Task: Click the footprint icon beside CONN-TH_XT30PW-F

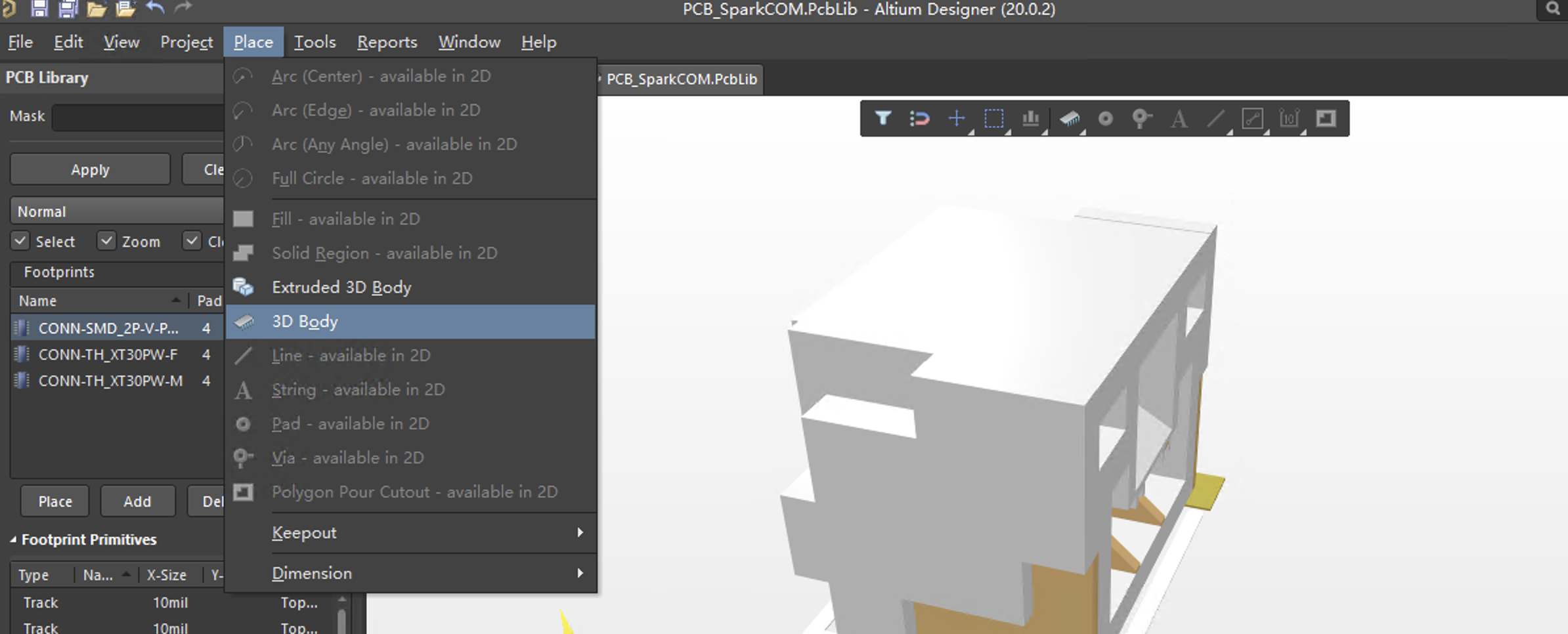Action: tap(22, 354)
